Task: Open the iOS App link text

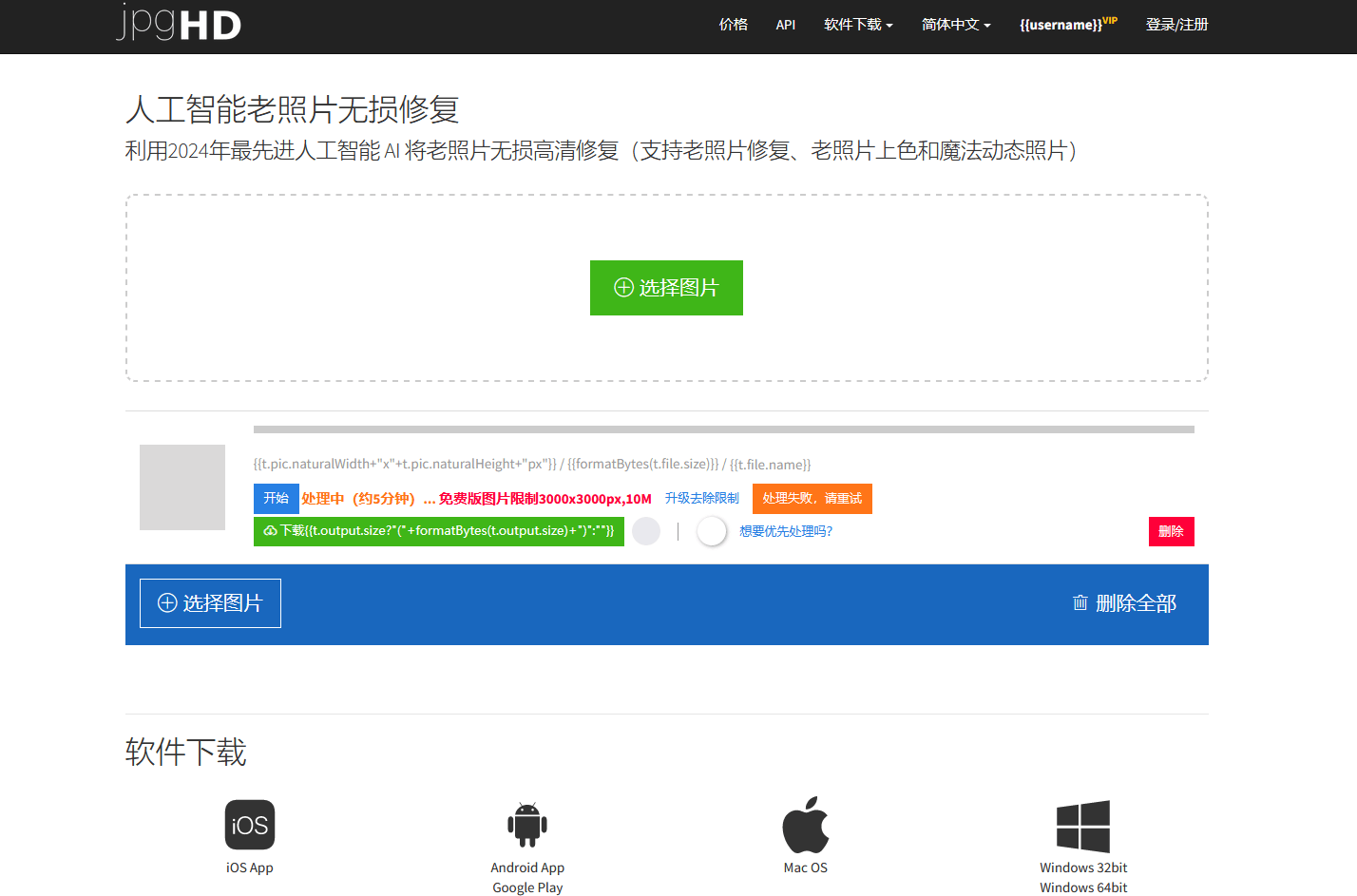Action: pyautogui.click(x=250, y=867)
